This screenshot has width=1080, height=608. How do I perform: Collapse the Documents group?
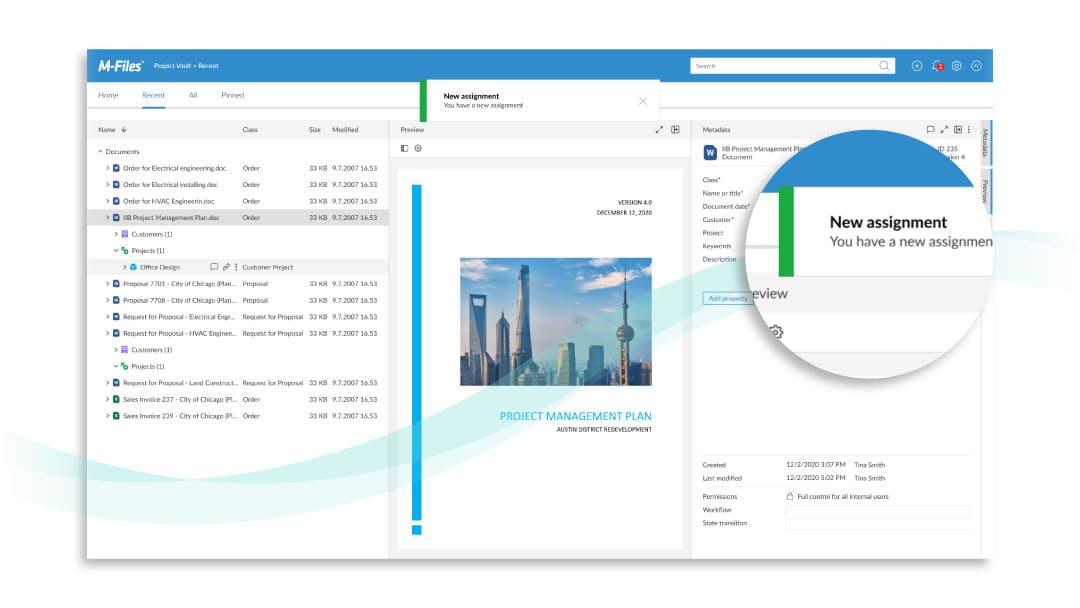(100, 152)
